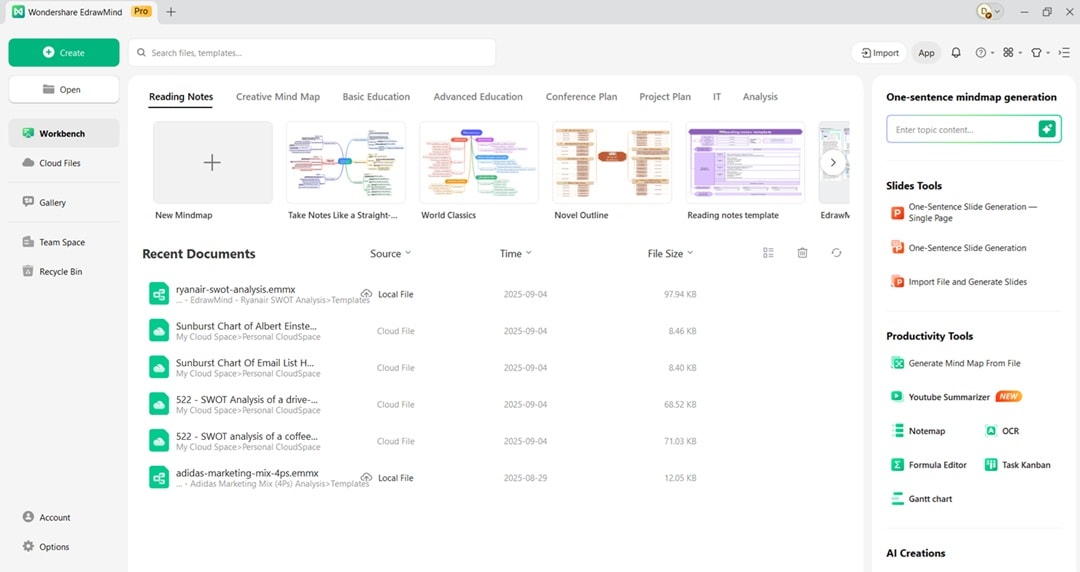Click the trash delete icon
This screenshot has width=1080, height=572.
click(802, 253)
